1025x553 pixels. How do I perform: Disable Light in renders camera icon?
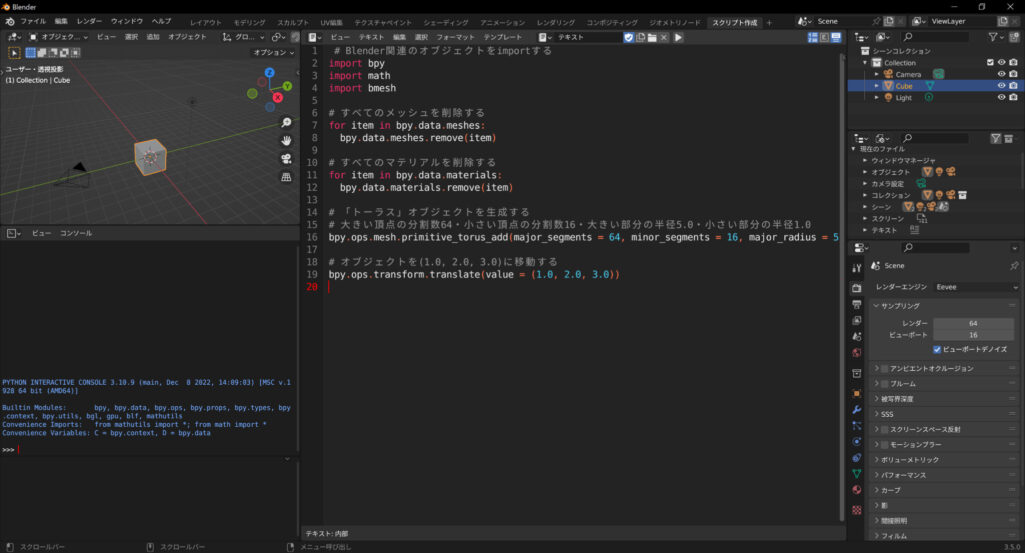[x=1013, y=97]
